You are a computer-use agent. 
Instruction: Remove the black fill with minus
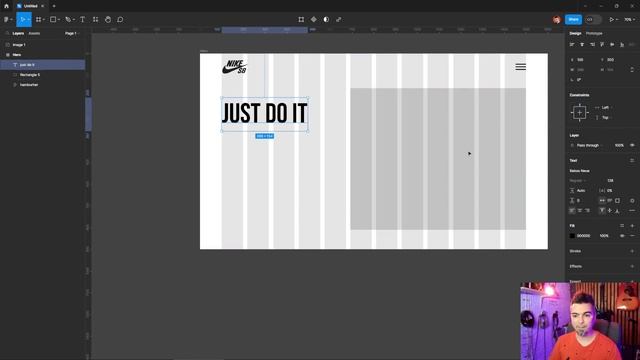[x=632, y=236]
